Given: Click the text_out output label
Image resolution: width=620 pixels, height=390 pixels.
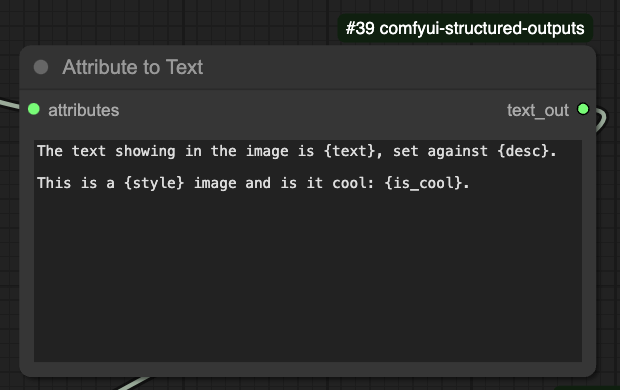Looking at the screenshot, I should pos(538,110).
